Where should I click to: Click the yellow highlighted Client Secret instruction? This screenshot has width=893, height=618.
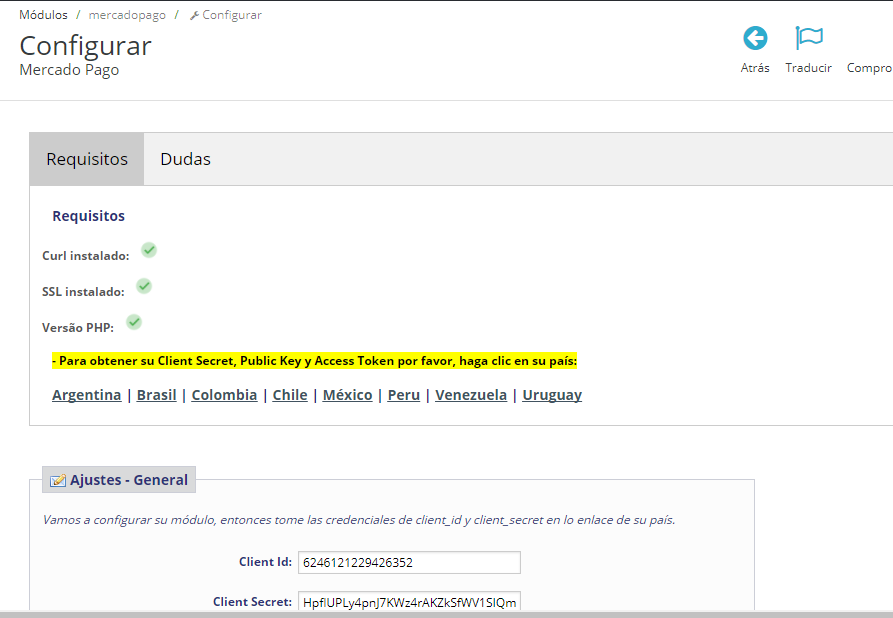pyautogui.click(x=314, y=361)
